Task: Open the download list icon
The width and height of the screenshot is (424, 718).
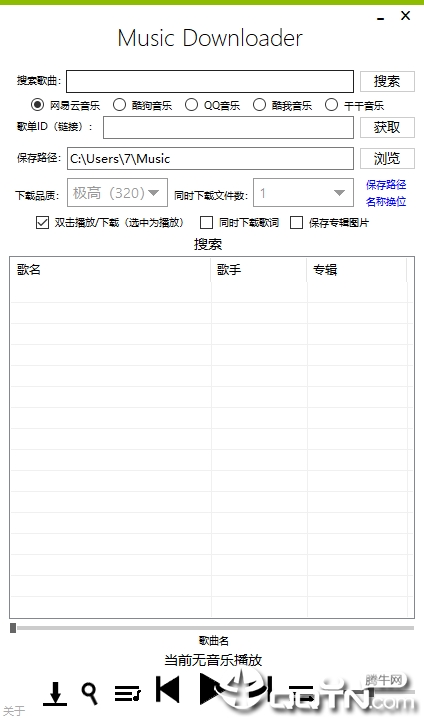Action: point(55,693)
